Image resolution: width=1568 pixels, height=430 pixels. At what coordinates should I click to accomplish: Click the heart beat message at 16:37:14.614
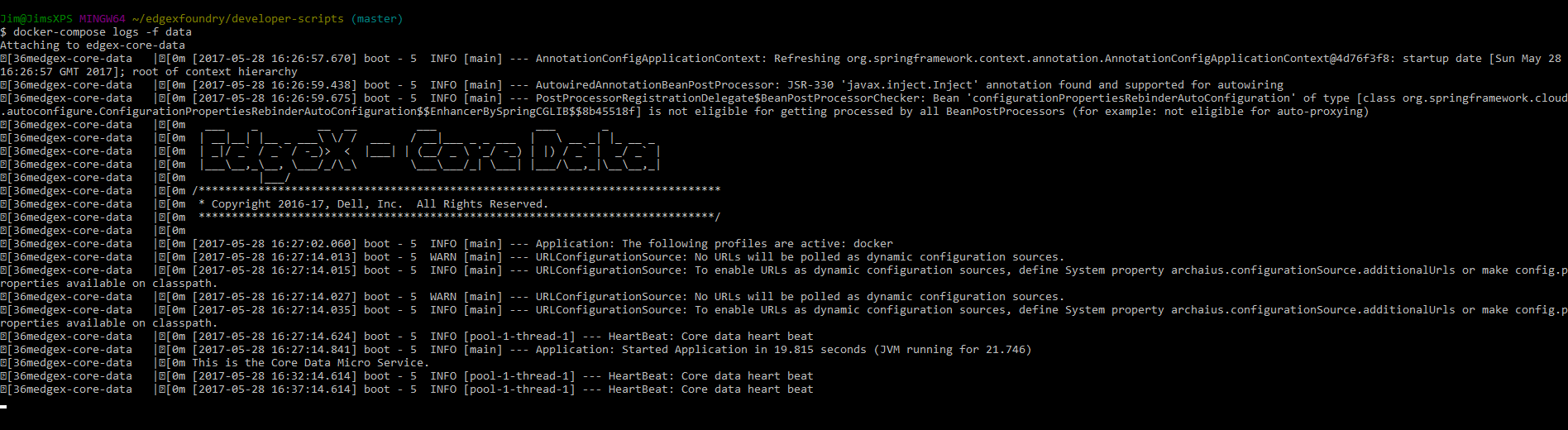(710, 389)
